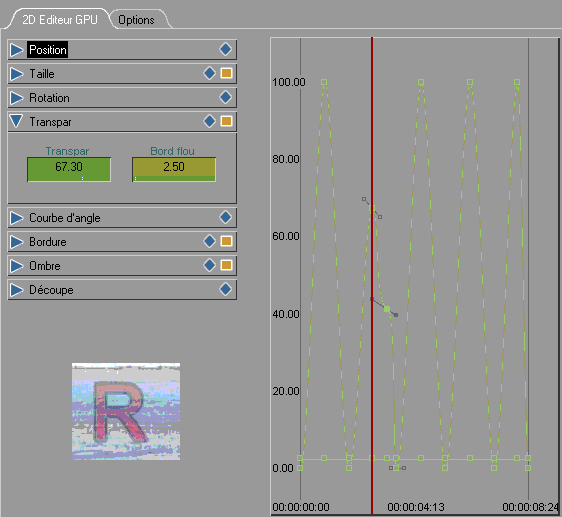Click the R letter preview thumbnail
562x517 pixels.
[126, 411]
